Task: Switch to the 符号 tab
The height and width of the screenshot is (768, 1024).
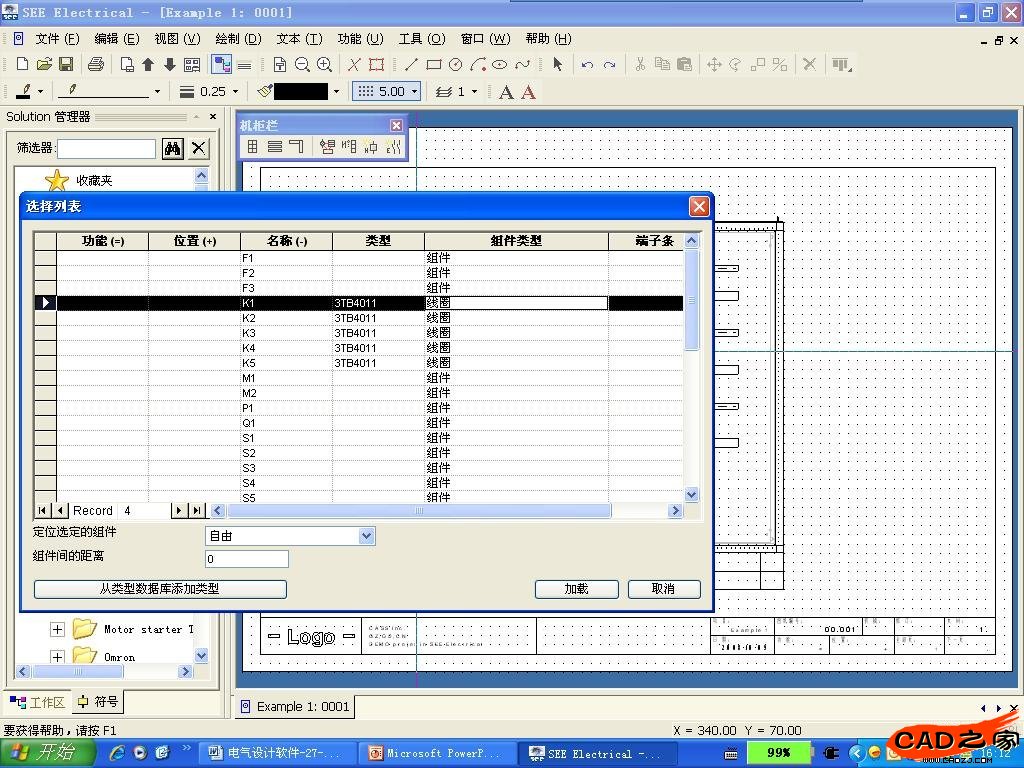Action: pos(98,702)
